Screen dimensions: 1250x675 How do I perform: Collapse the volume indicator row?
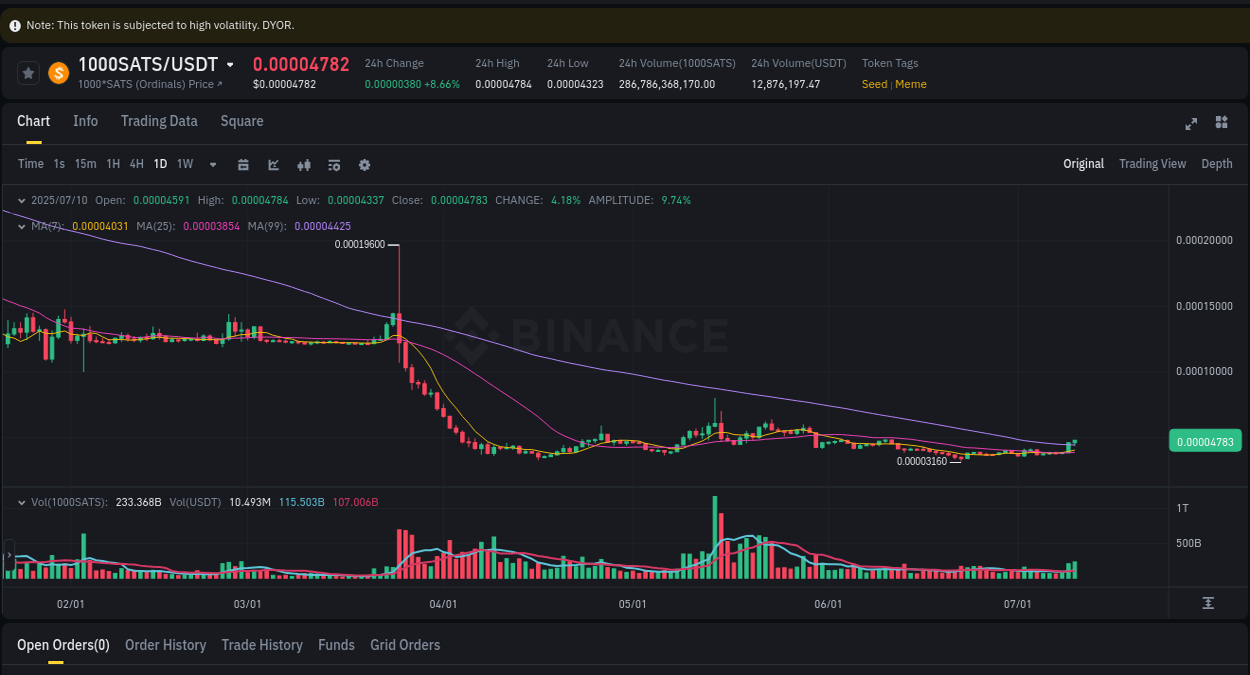pyautogui.click(x=22, y=502)
